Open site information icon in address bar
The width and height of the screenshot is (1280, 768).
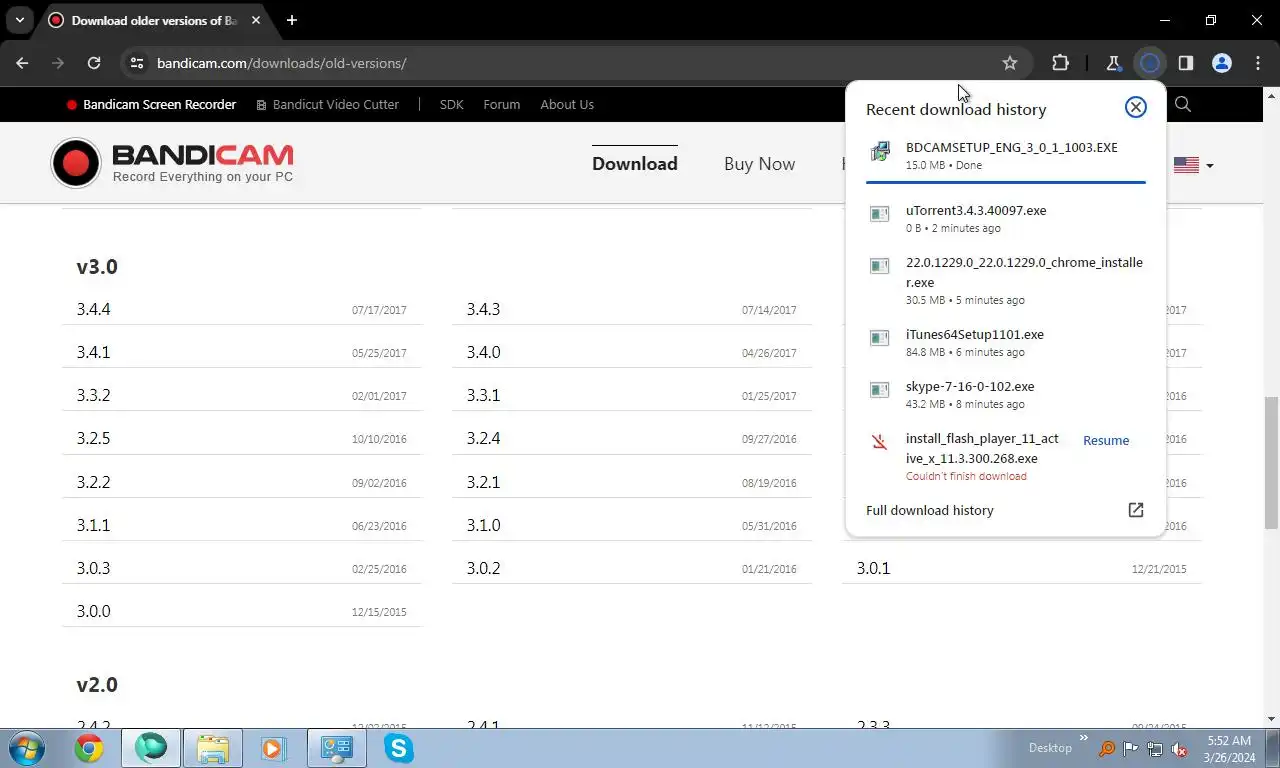pyautogui.click(x=137, y=63)
